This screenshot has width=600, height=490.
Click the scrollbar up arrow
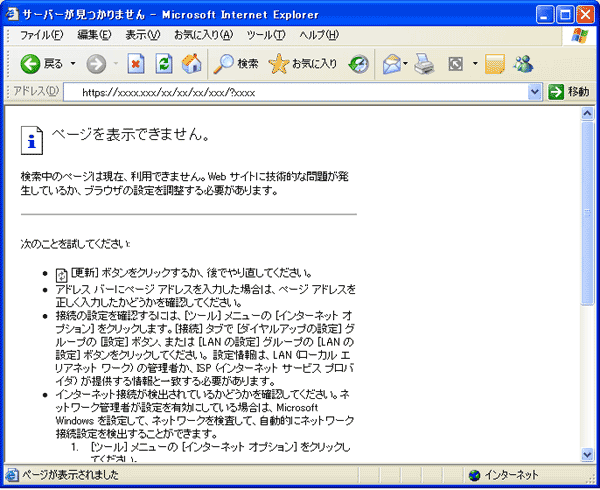[587, 114]
